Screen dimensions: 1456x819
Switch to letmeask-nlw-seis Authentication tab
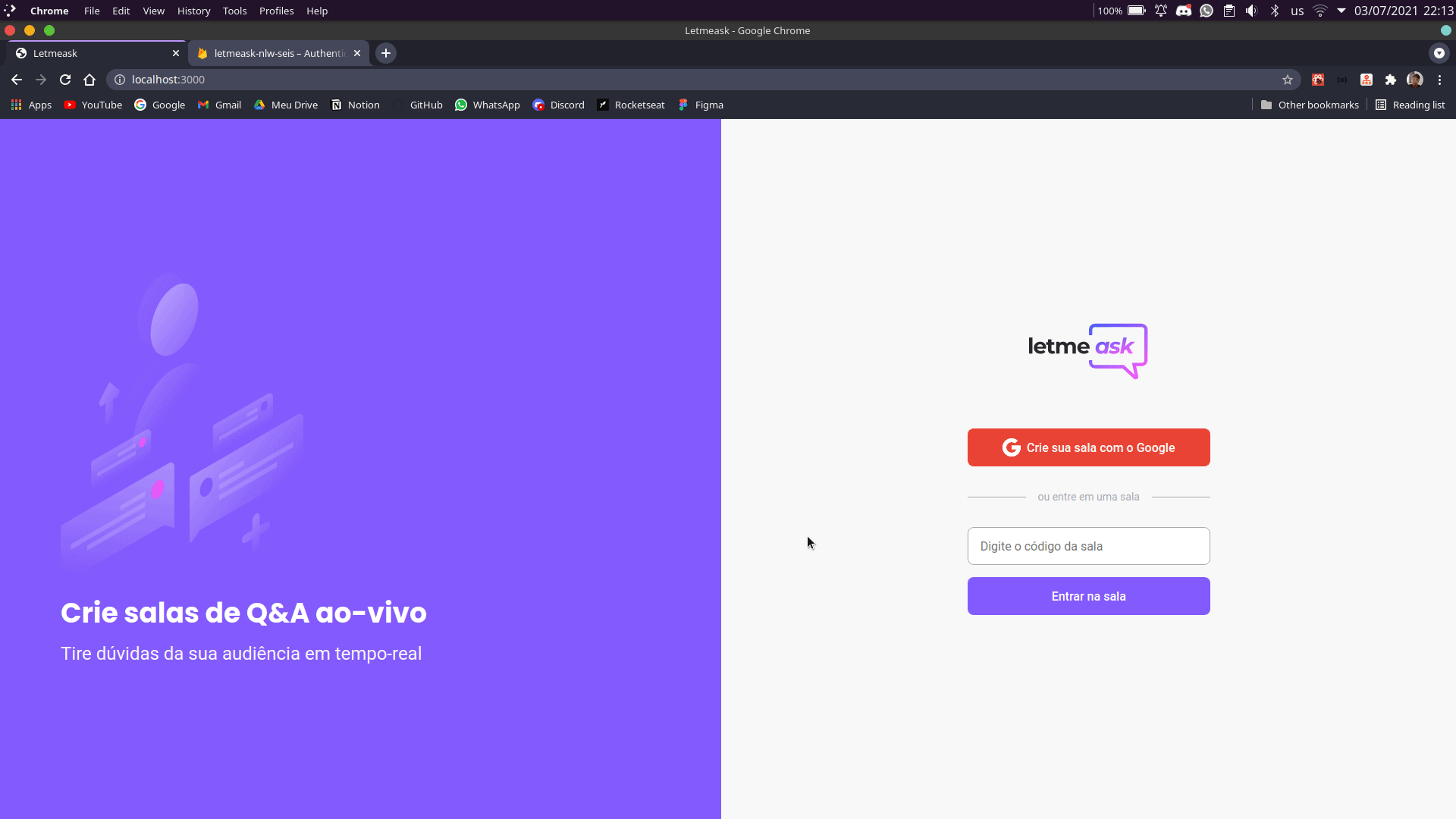pyautogui.click(x=278, y=53)
